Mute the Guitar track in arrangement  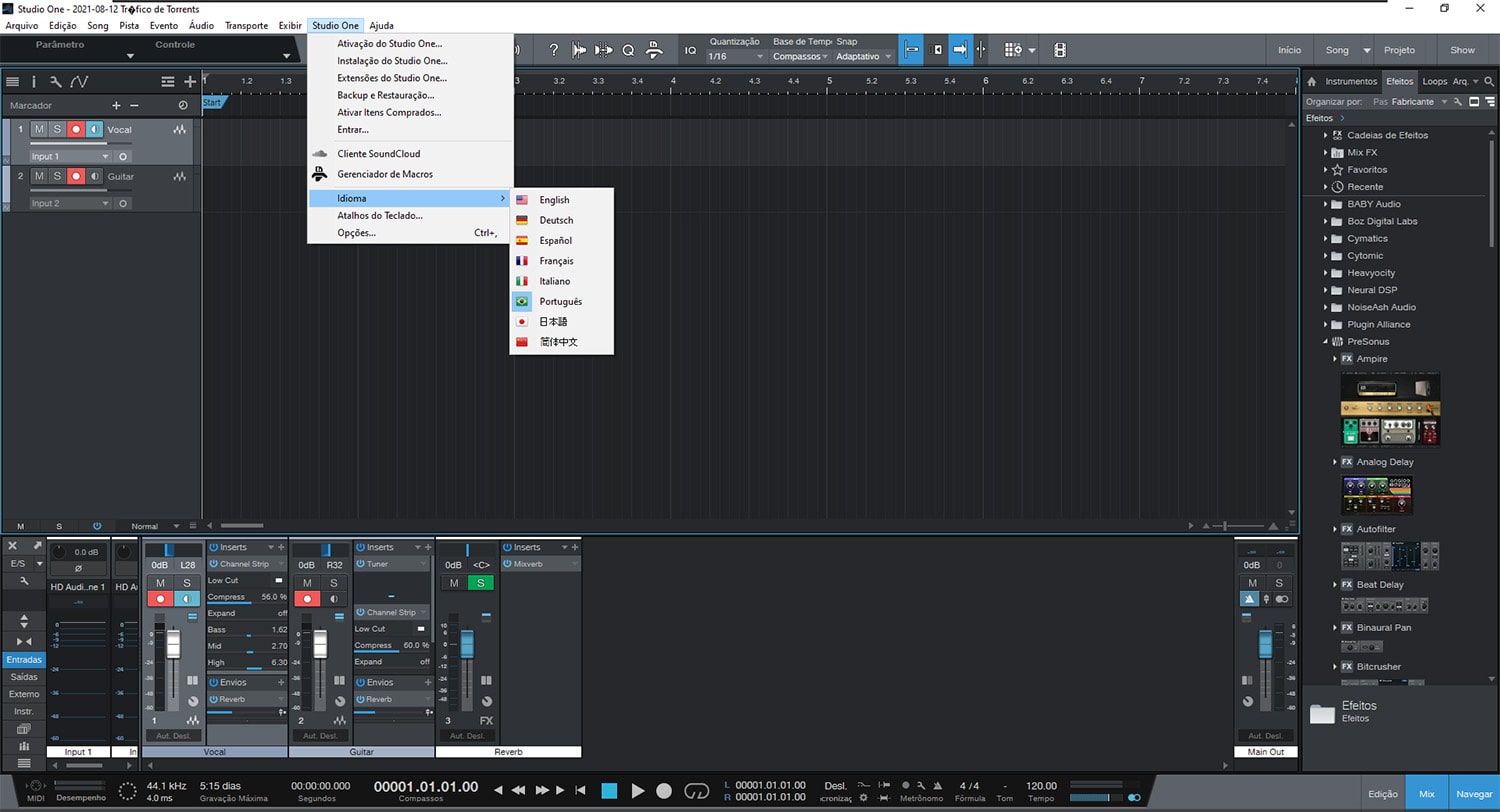(39, 177)
